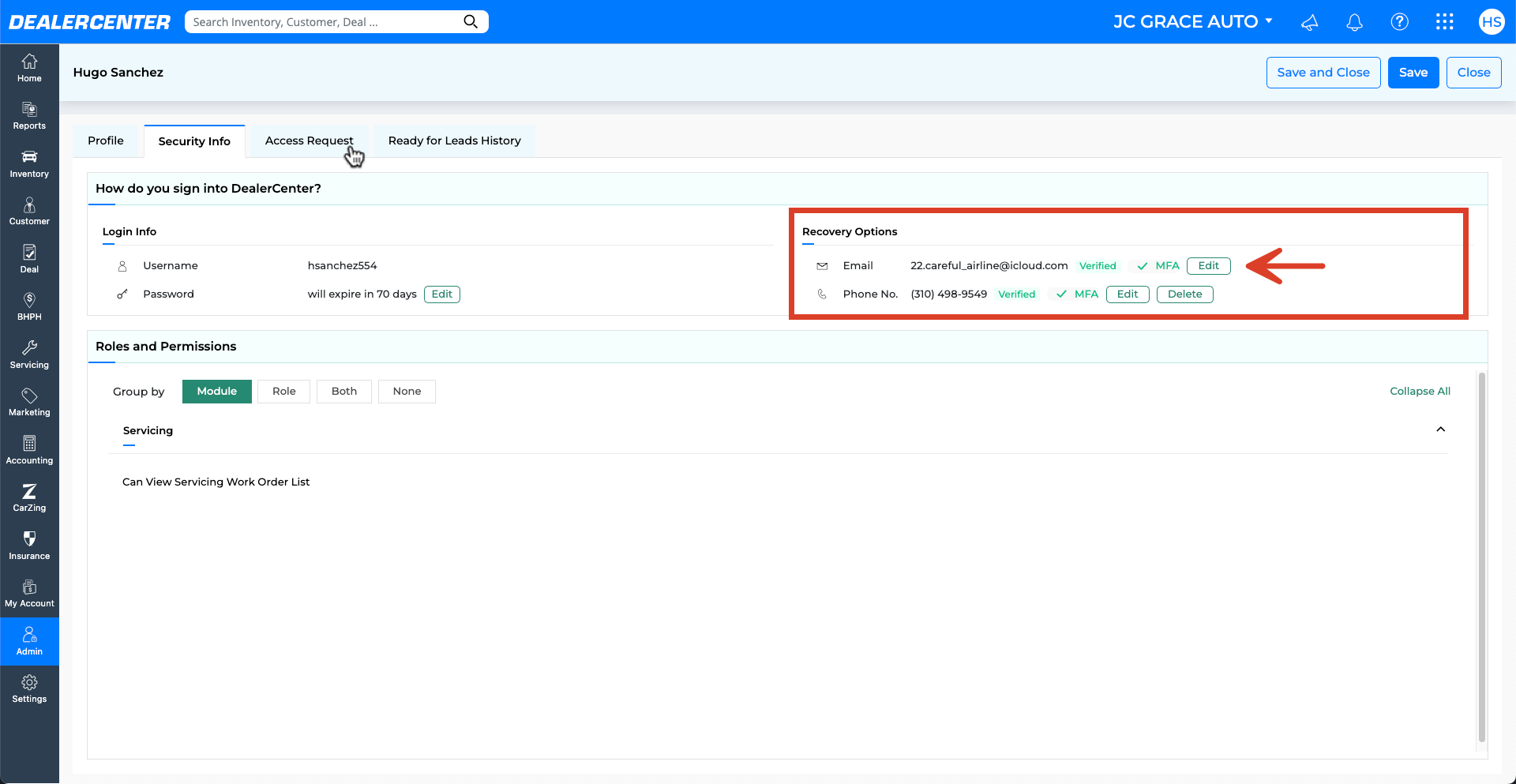
Task: Open Ready for Leads History tab
Action: [455, 141]
